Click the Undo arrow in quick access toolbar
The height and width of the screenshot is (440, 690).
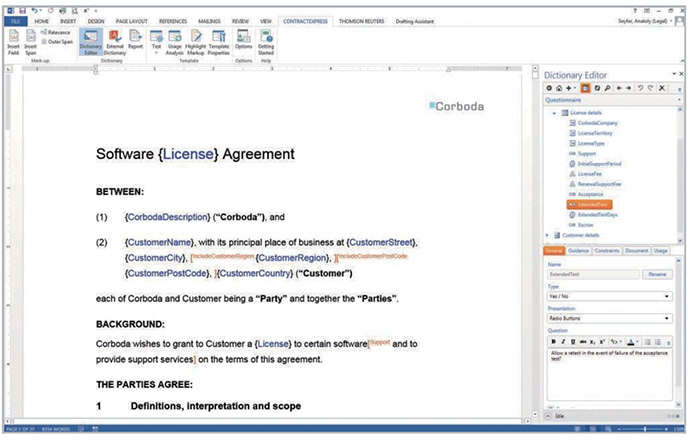35,10
